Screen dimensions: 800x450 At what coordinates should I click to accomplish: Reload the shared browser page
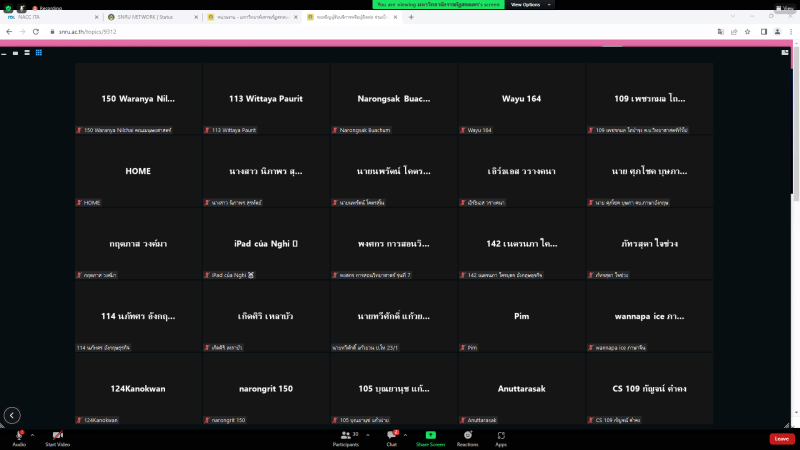point(37,31)
